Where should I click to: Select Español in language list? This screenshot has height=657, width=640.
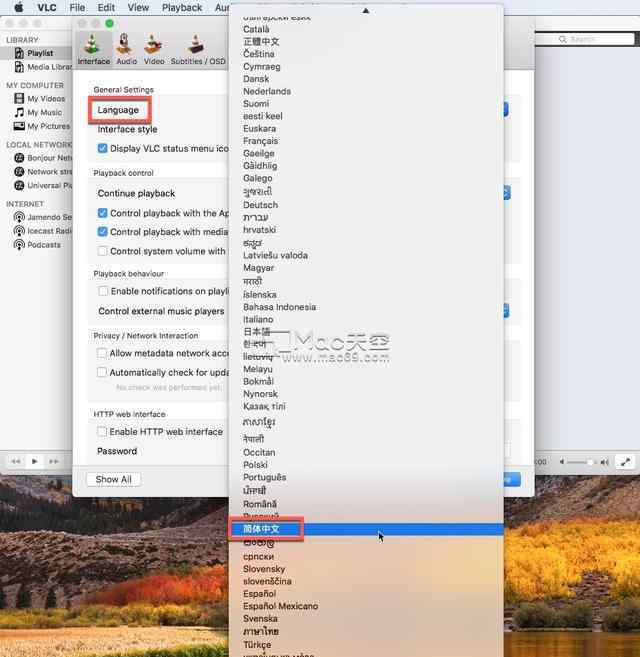tap(367, 594)
